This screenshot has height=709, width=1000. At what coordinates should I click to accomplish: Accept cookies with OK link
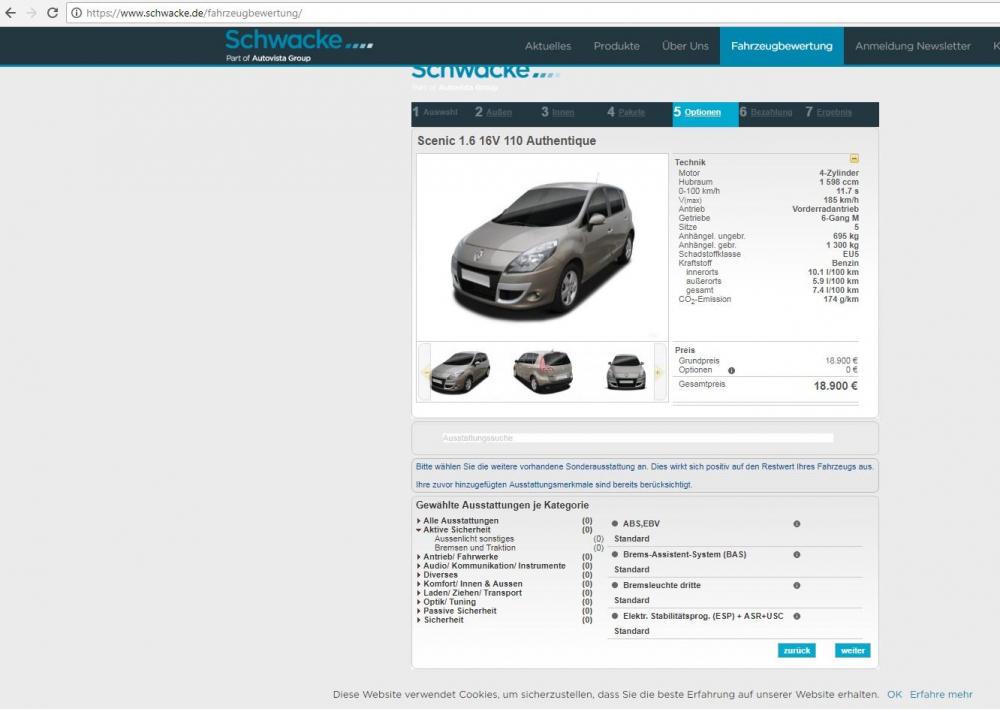894,694
